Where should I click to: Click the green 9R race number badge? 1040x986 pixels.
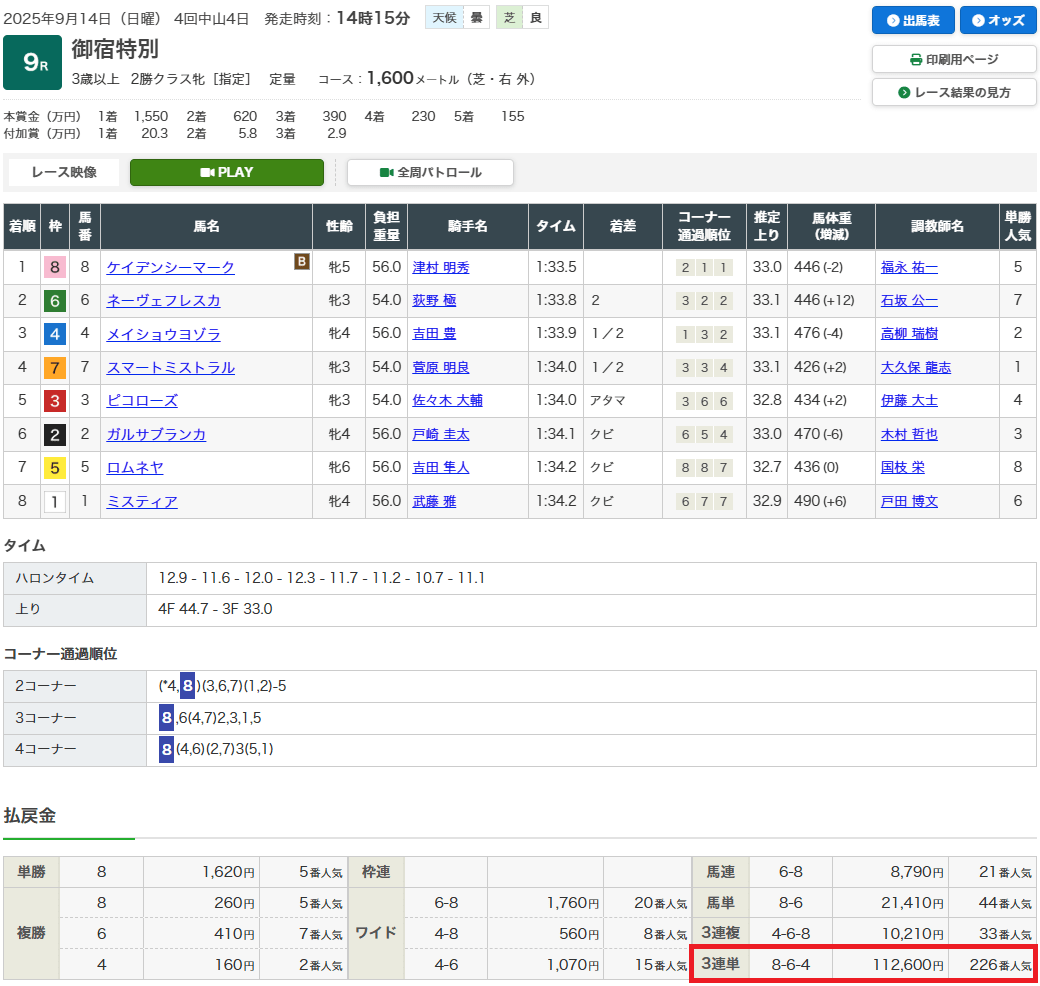(x=32, y=63)
